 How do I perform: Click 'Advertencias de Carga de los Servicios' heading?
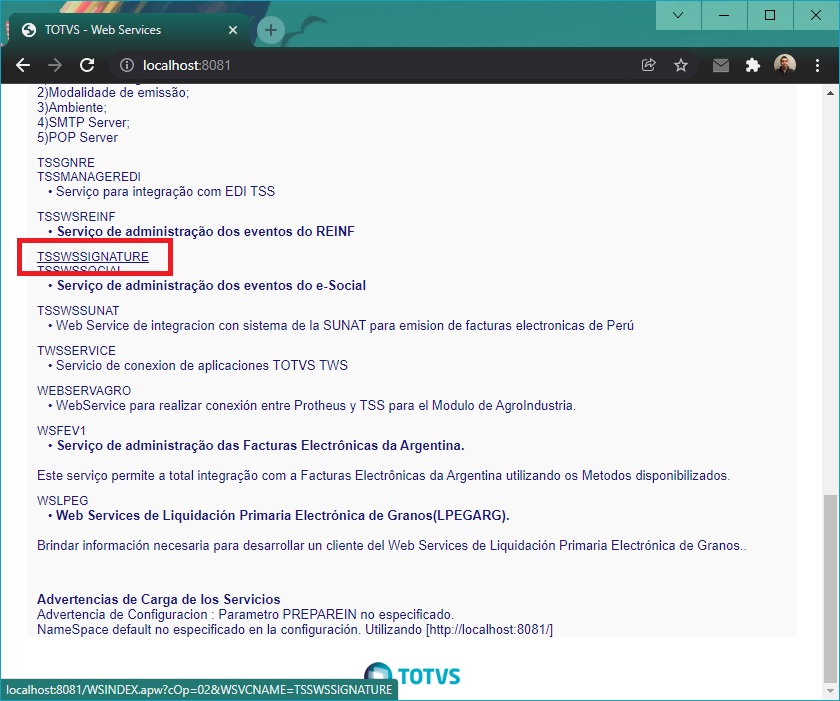point(159,599)
